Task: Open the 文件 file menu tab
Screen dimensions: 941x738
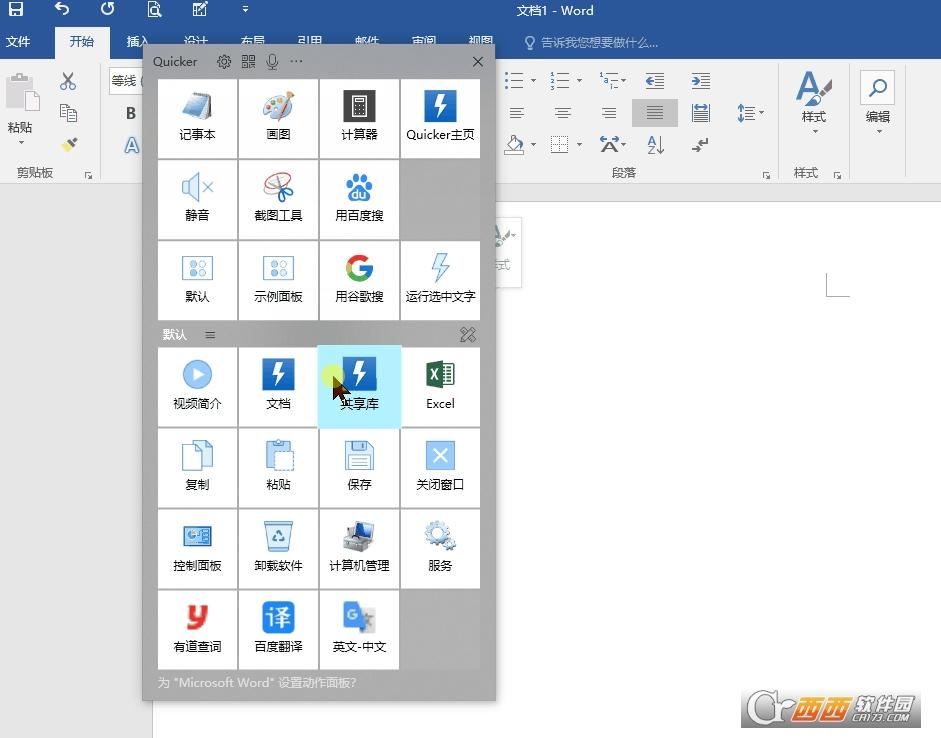Action: coord(18,42)
